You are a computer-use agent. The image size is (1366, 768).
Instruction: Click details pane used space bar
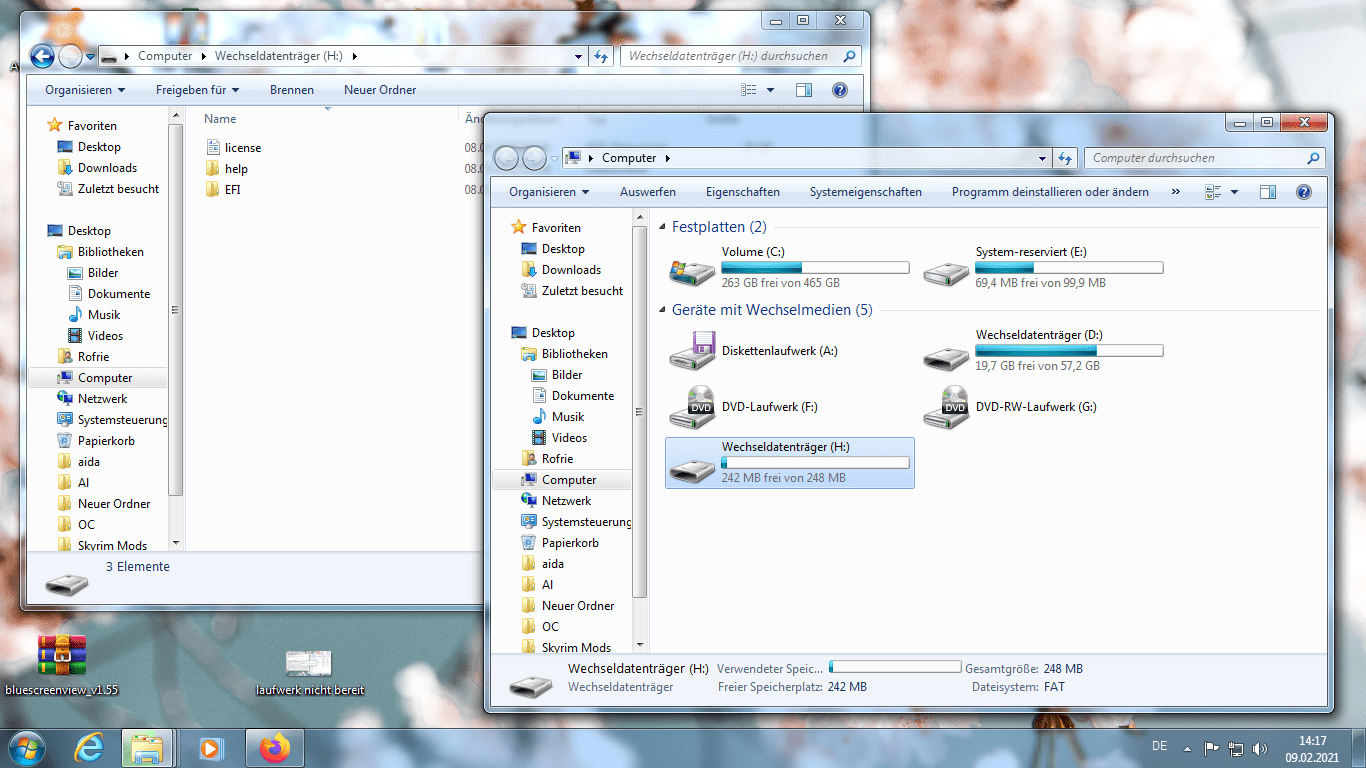895,667
